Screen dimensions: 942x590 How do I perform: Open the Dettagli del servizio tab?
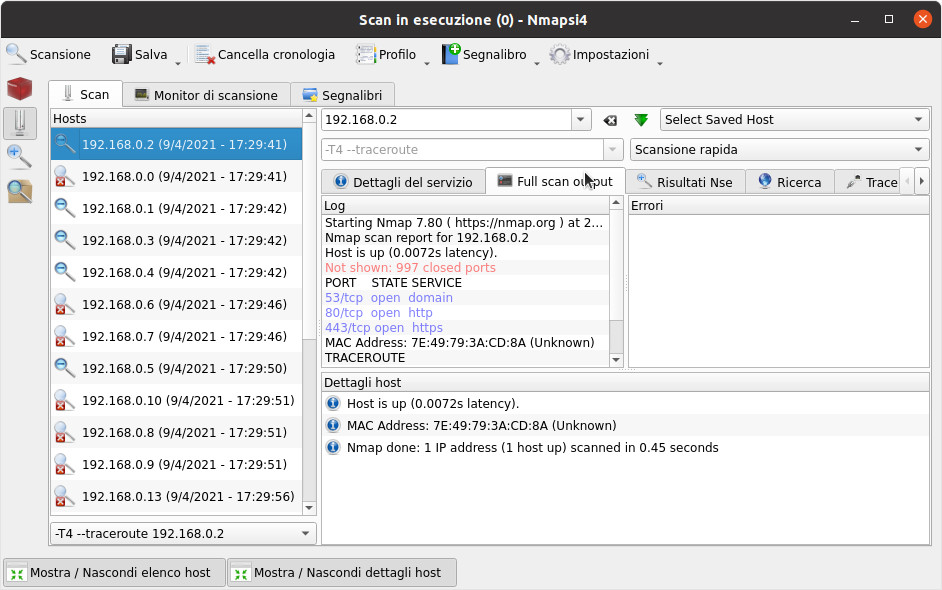[x=403, y=182]
